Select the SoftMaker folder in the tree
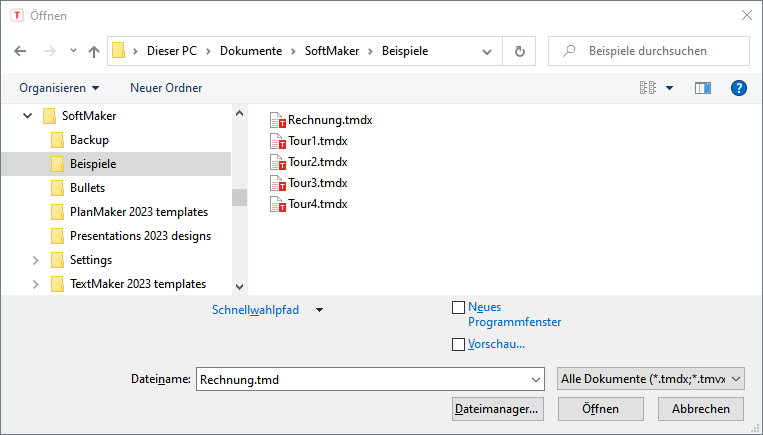Image resolution: width=763 pixels, height=435 pixels. [89, 116]
